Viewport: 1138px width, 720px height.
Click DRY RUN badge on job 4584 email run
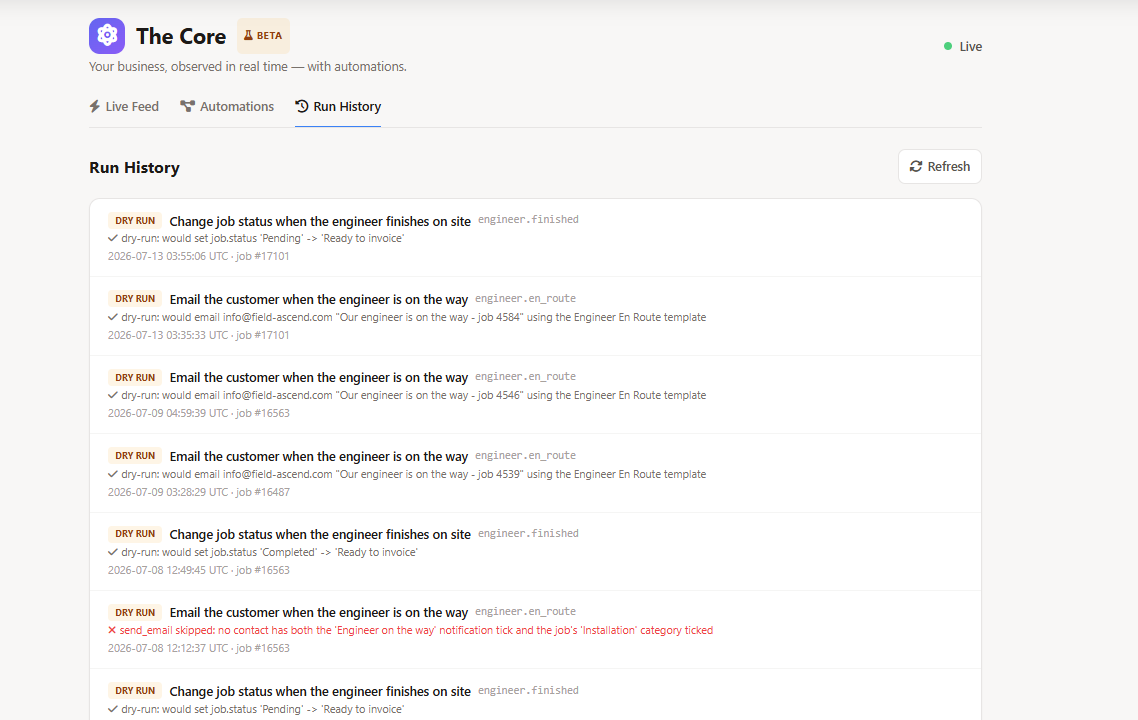[135, 298]
